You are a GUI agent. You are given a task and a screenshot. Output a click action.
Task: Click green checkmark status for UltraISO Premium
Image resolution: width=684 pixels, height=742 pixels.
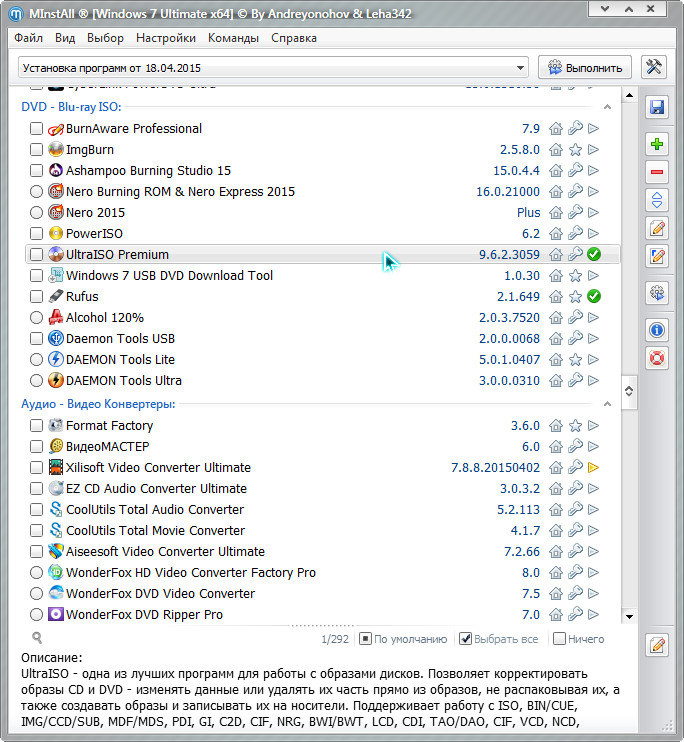tap(594, 254)
